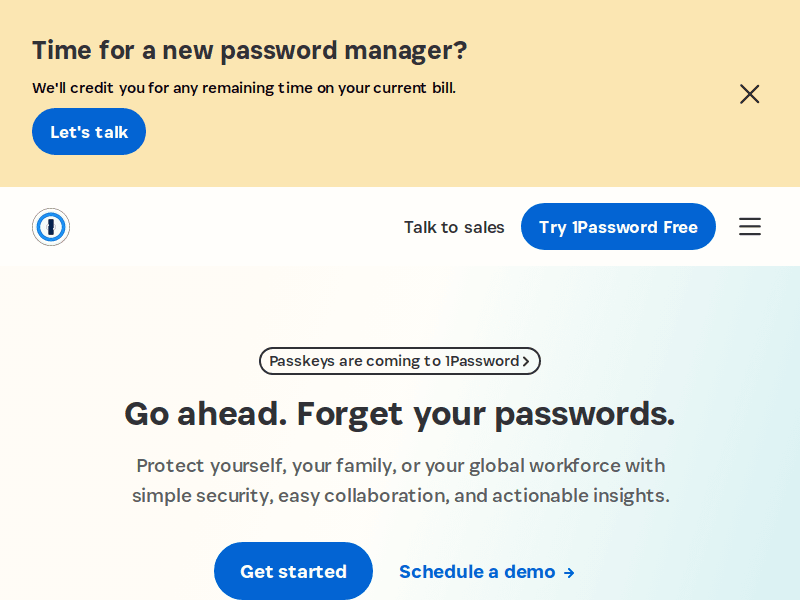The image size is (800, 600).
Task: Click Try 1Password Free
Action: tap(618, 227)
